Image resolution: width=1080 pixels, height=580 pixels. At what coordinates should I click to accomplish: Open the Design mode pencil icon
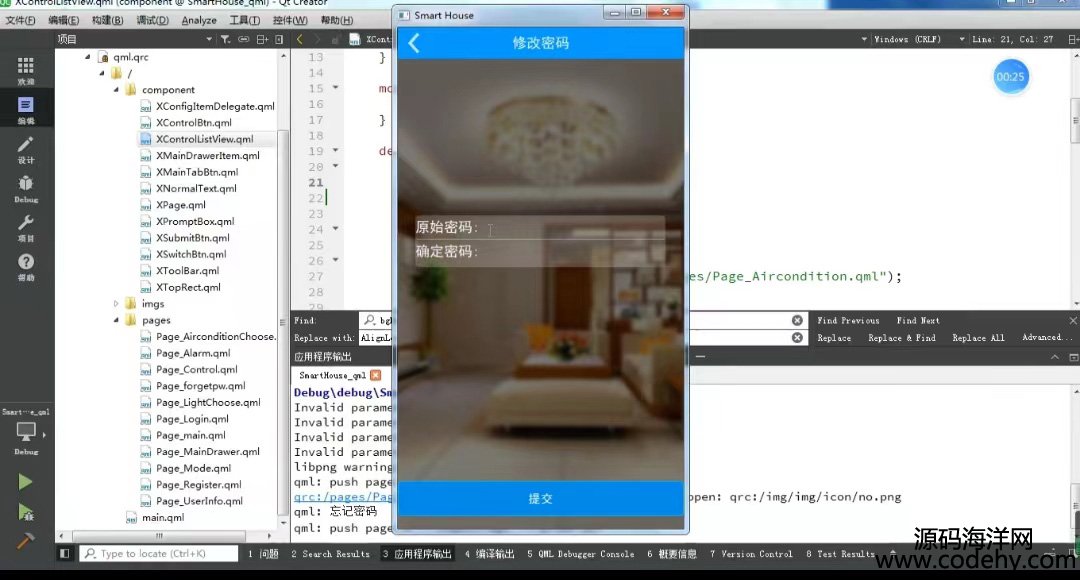pyautogui.click(x=25, y=149)
